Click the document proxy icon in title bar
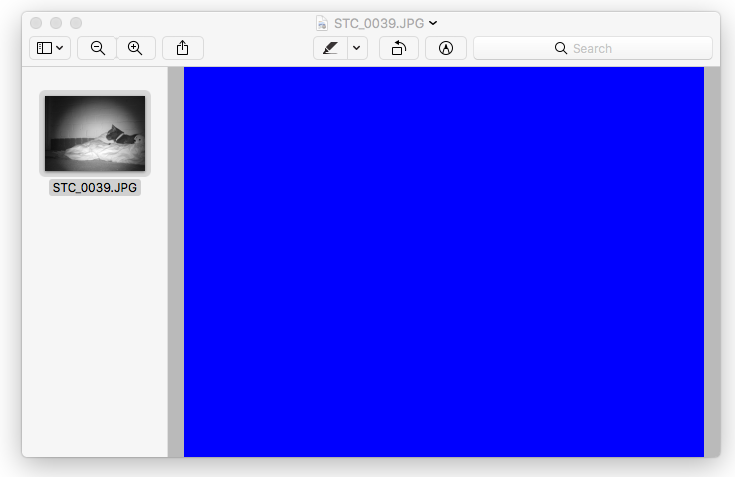 [322, 23]
